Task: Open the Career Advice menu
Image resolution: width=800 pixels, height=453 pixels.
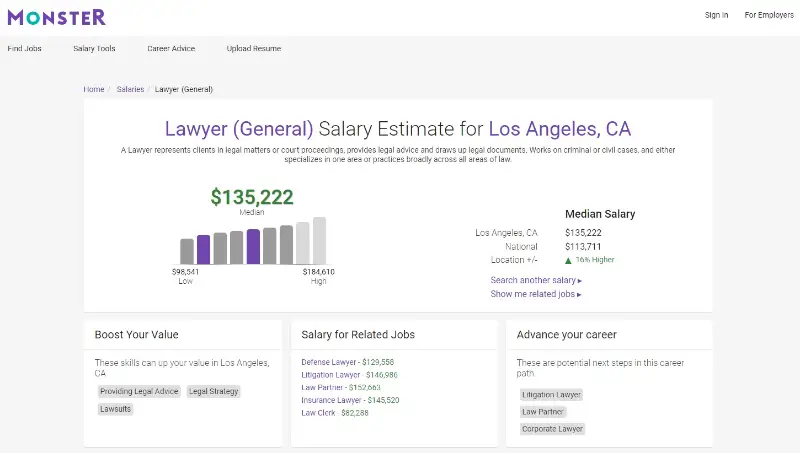Action: point(171,48)
